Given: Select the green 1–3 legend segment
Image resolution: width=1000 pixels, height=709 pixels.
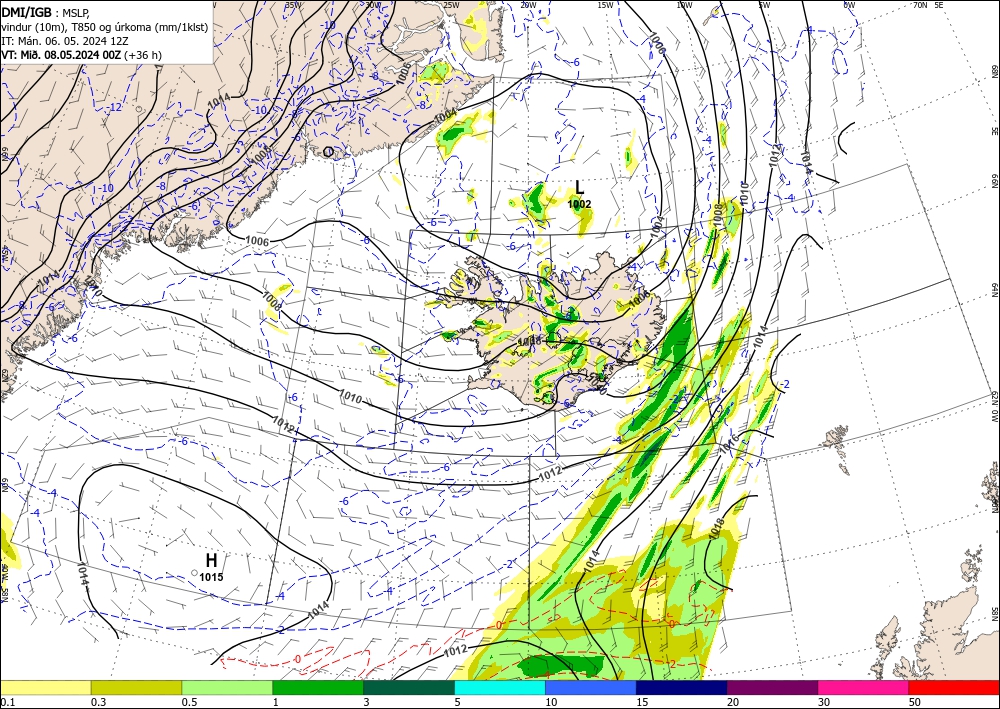Looking at the screenshot, I should point(318,687).
